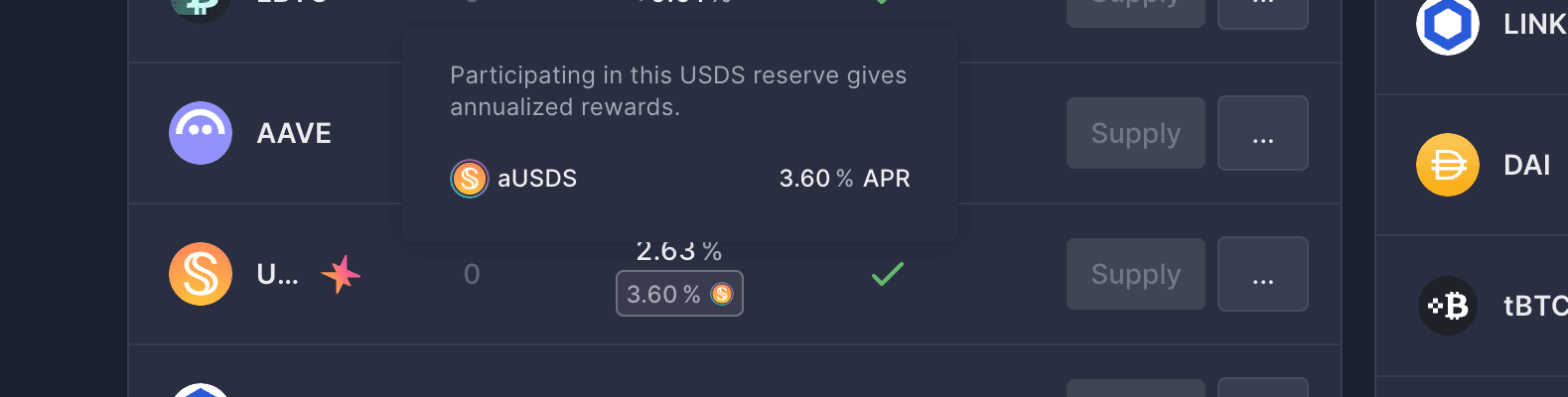Click the 3.60% rewards badge
The image size is (1568, 397).
(679, 294)
